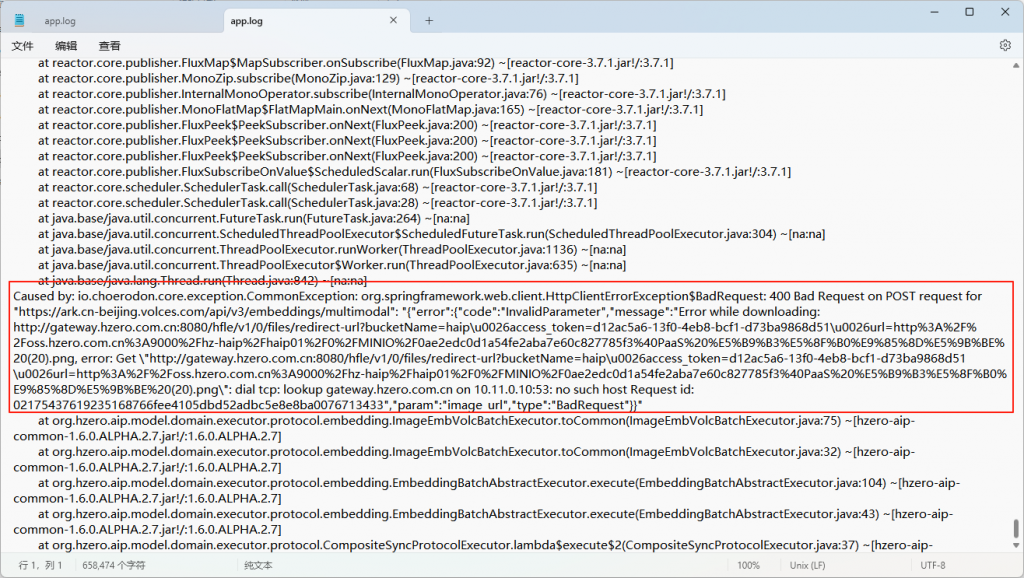This screenshot has height=578, width=1024.
Task: Click the vertical scrollbar thumb
Action: 1017,527
